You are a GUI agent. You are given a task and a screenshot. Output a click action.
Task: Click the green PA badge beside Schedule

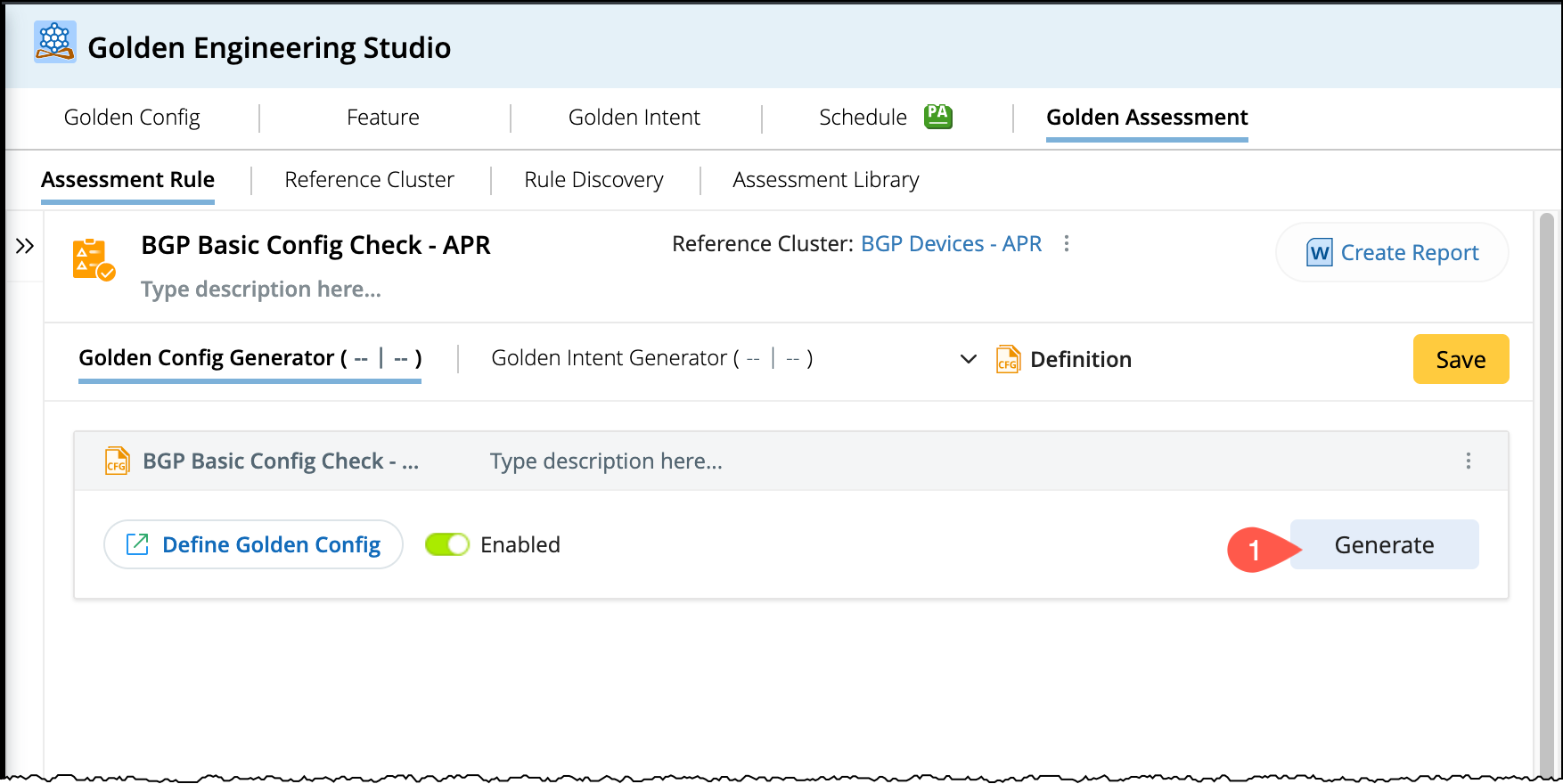[937, 116]
